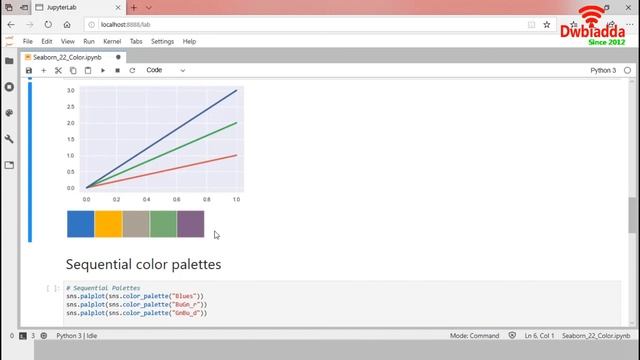The image size is (640, 360).
Task: Click the JupyterLab logo icon
Action: click(x=9, y=41)
